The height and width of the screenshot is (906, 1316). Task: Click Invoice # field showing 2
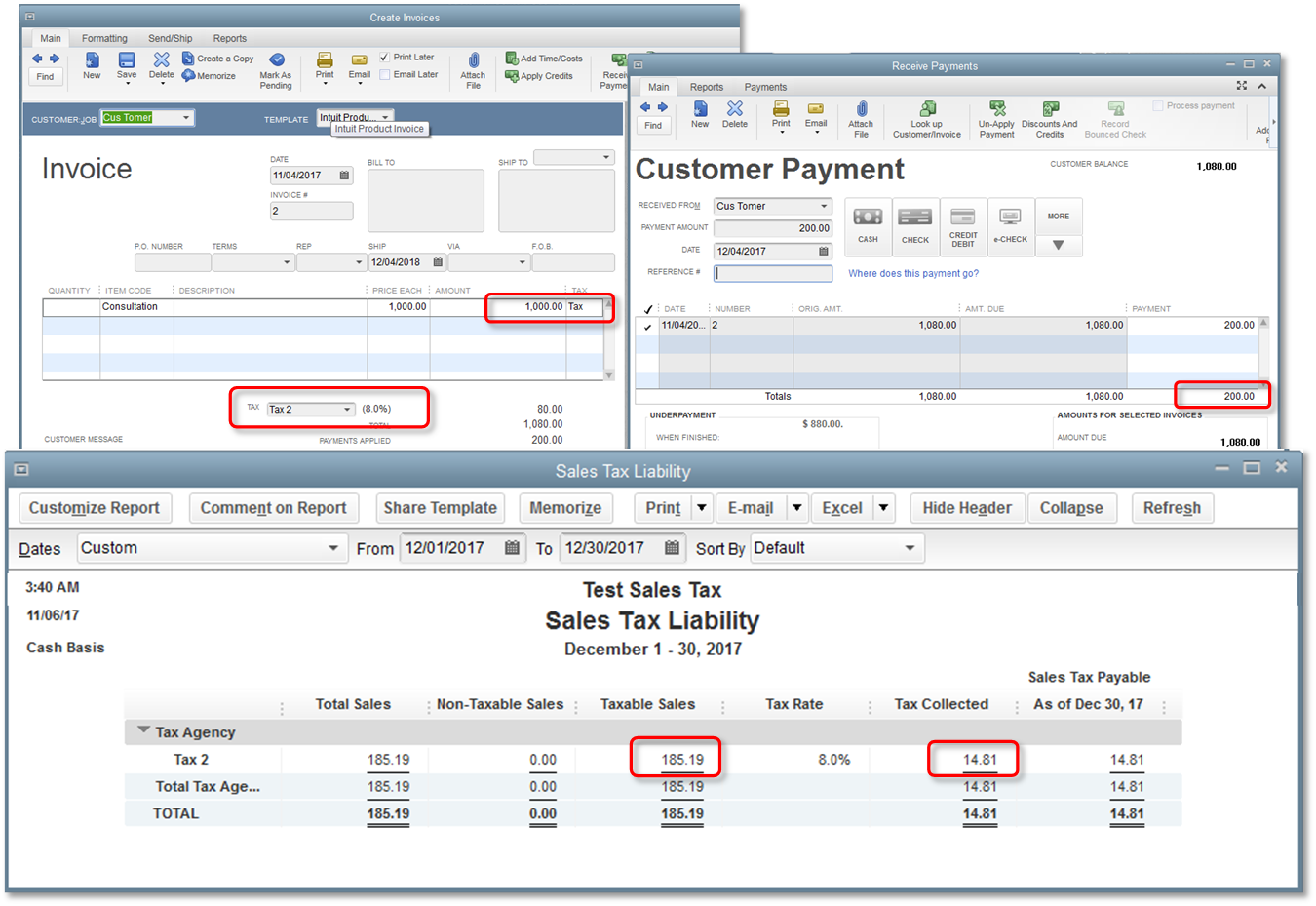[x=312, y=212]
